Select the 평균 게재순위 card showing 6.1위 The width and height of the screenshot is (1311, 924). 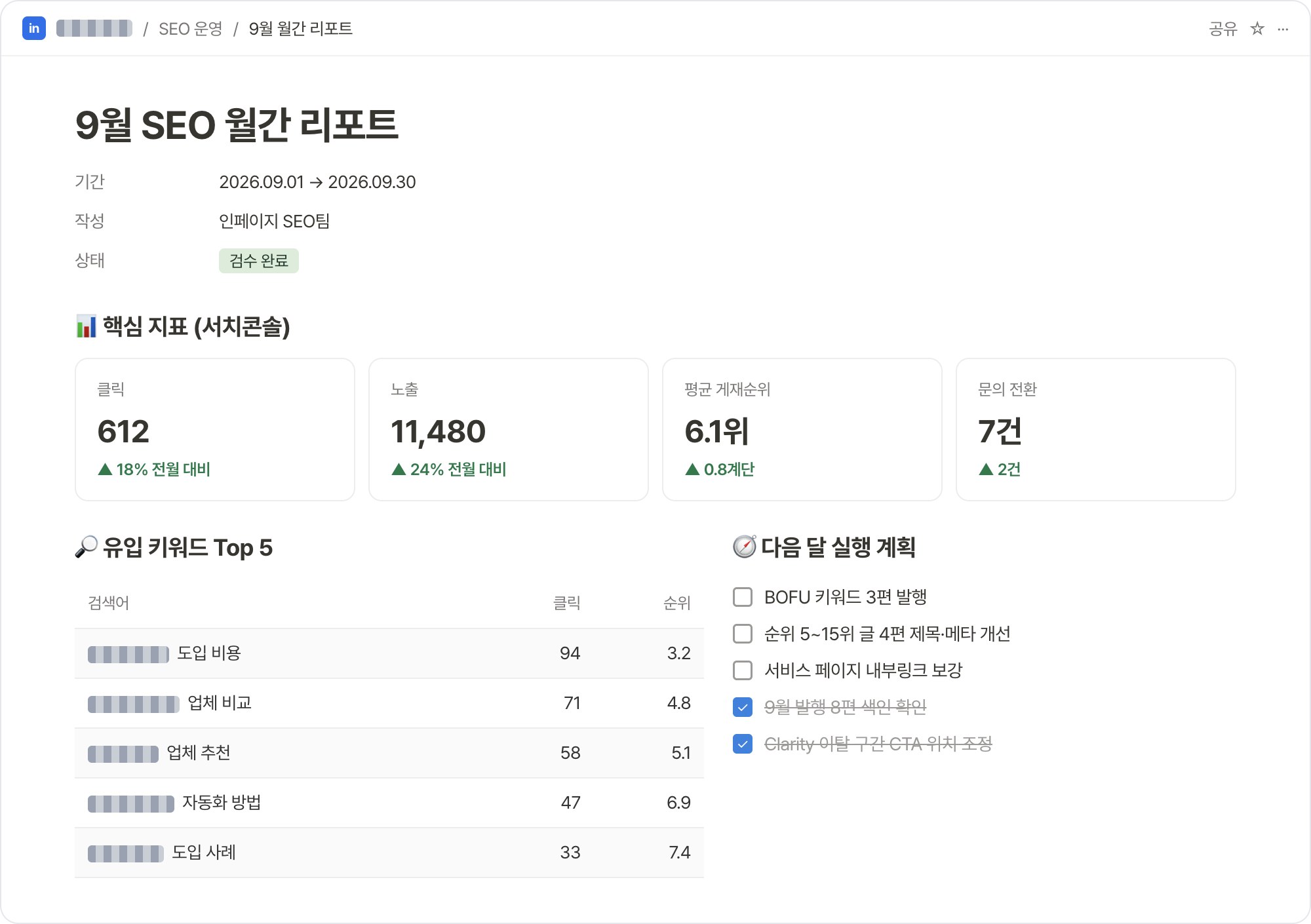pos(802,429)
